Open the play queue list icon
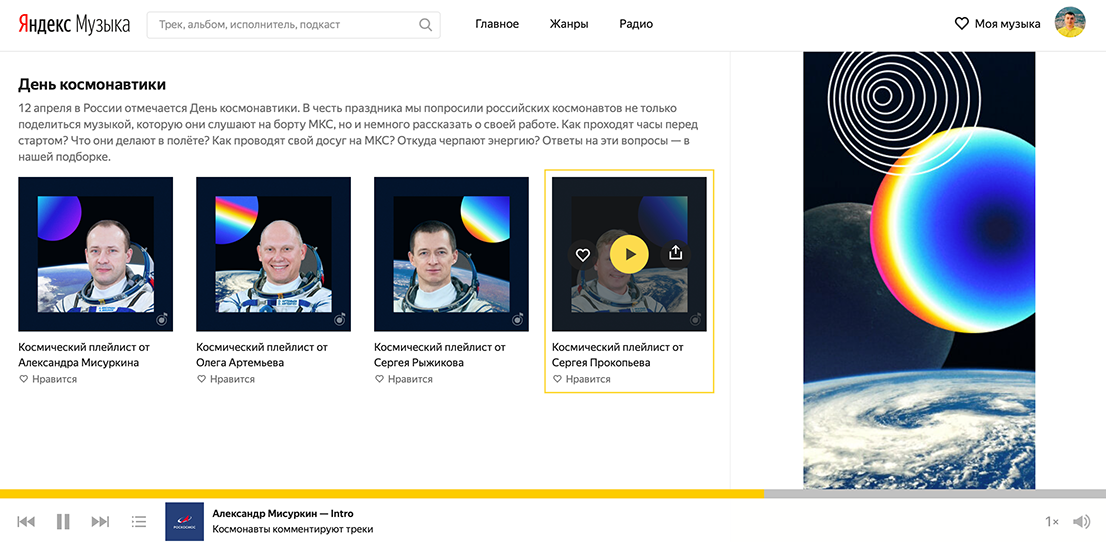 [x=139, y=522]
